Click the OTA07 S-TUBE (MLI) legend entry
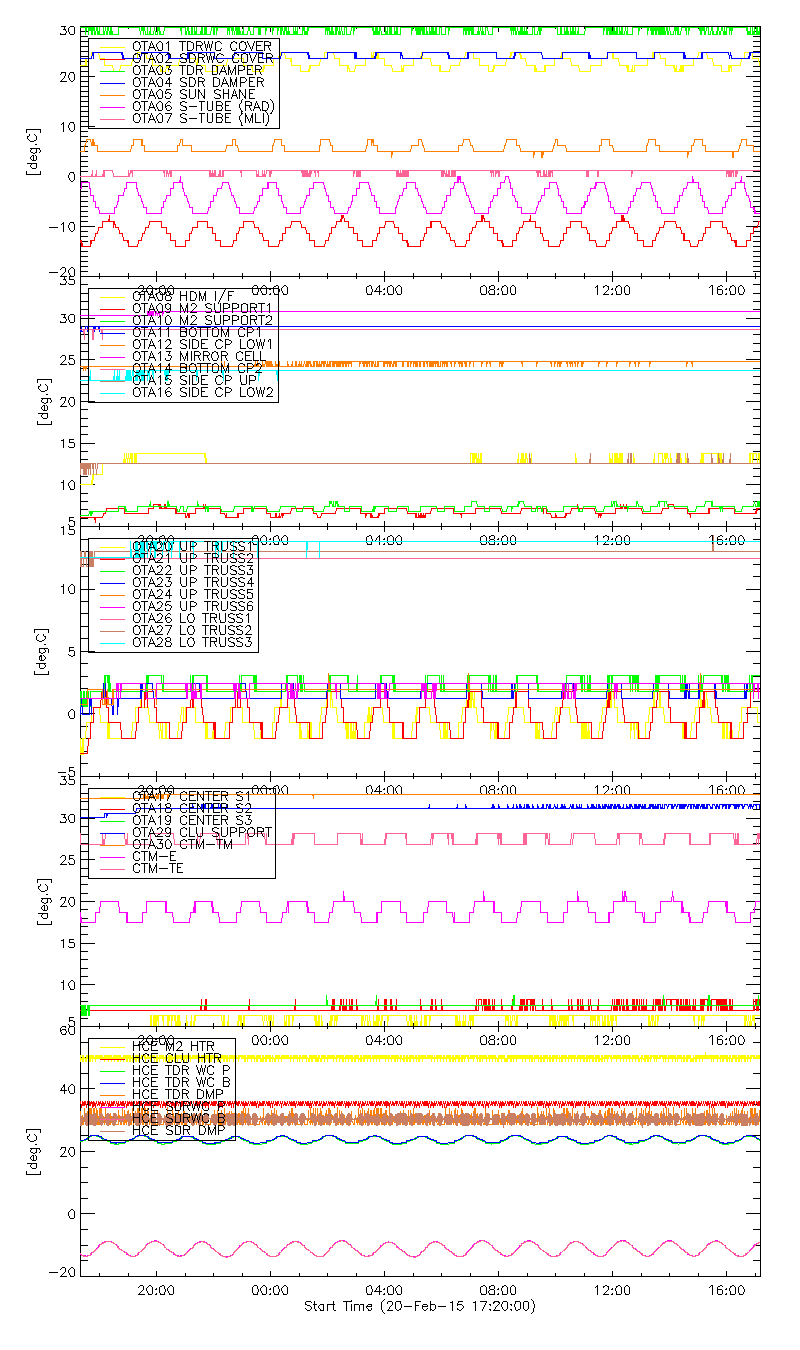The image size is (800, 1350). pos(202,119)
